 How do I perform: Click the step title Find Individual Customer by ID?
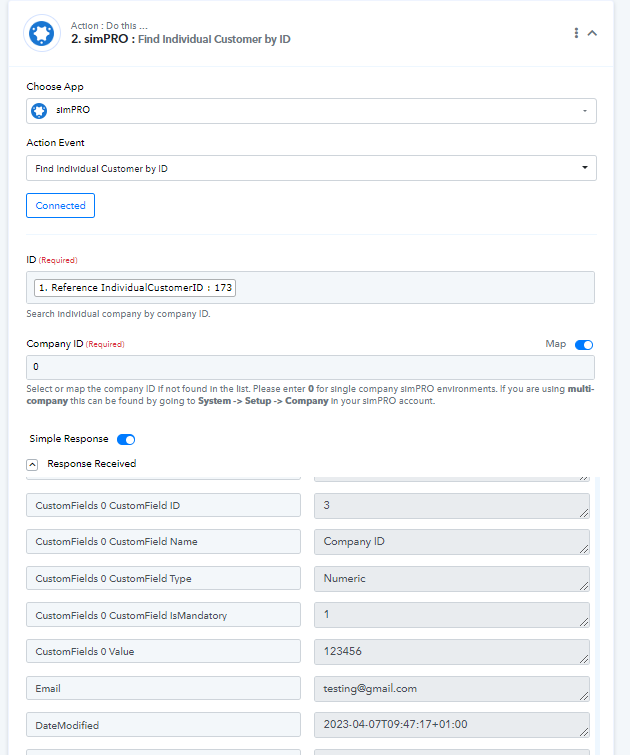click(214, 39)
